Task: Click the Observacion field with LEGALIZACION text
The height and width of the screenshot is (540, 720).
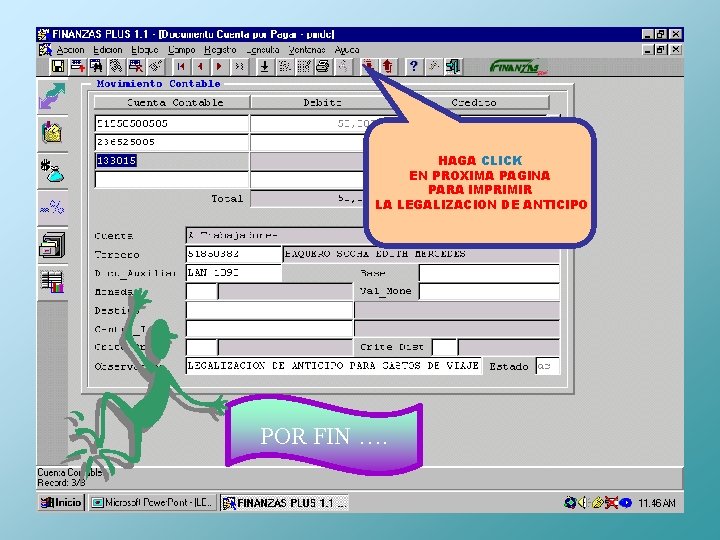Action: pos(334,366)
